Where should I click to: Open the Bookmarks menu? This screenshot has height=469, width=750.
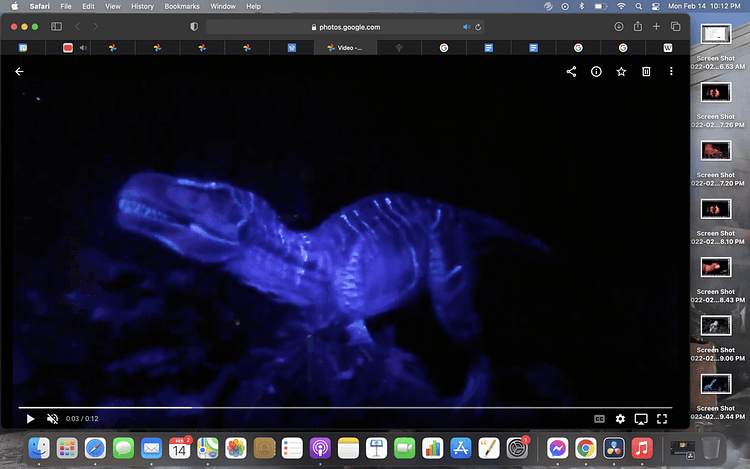[x=182, y=6]
